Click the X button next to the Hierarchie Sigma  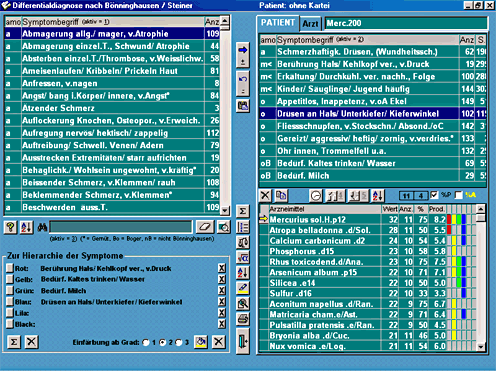[x=31, y=342]
